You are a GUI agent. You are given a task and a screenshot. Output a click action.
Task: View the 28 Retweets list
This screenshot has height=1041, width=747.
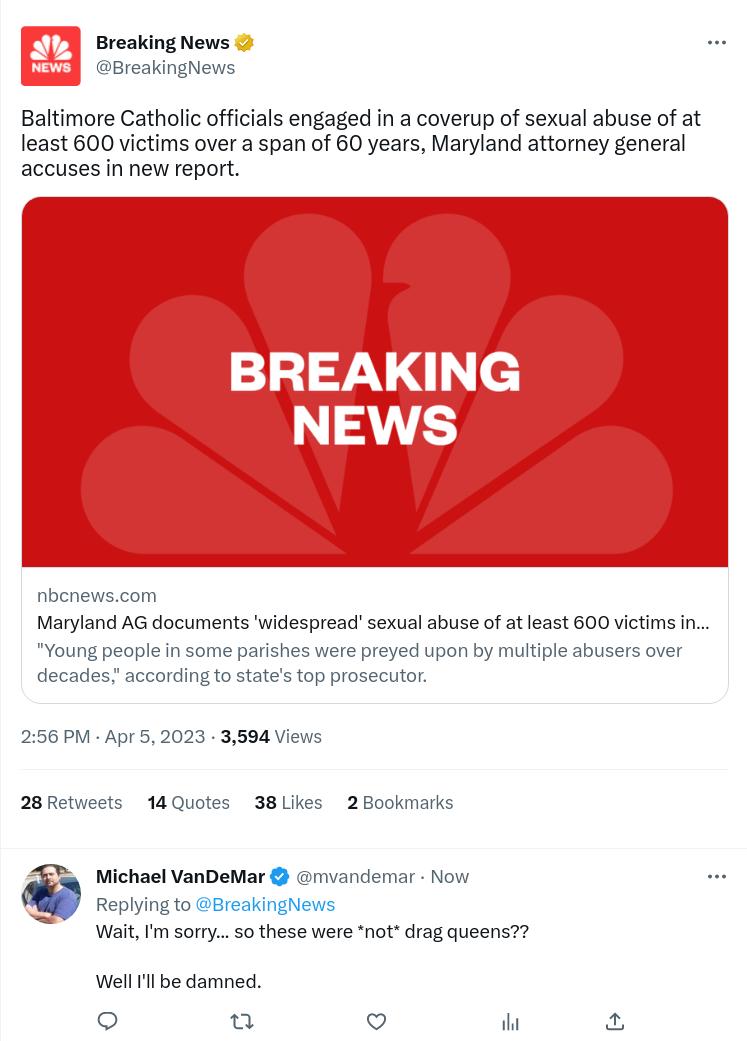pos(71,802)
